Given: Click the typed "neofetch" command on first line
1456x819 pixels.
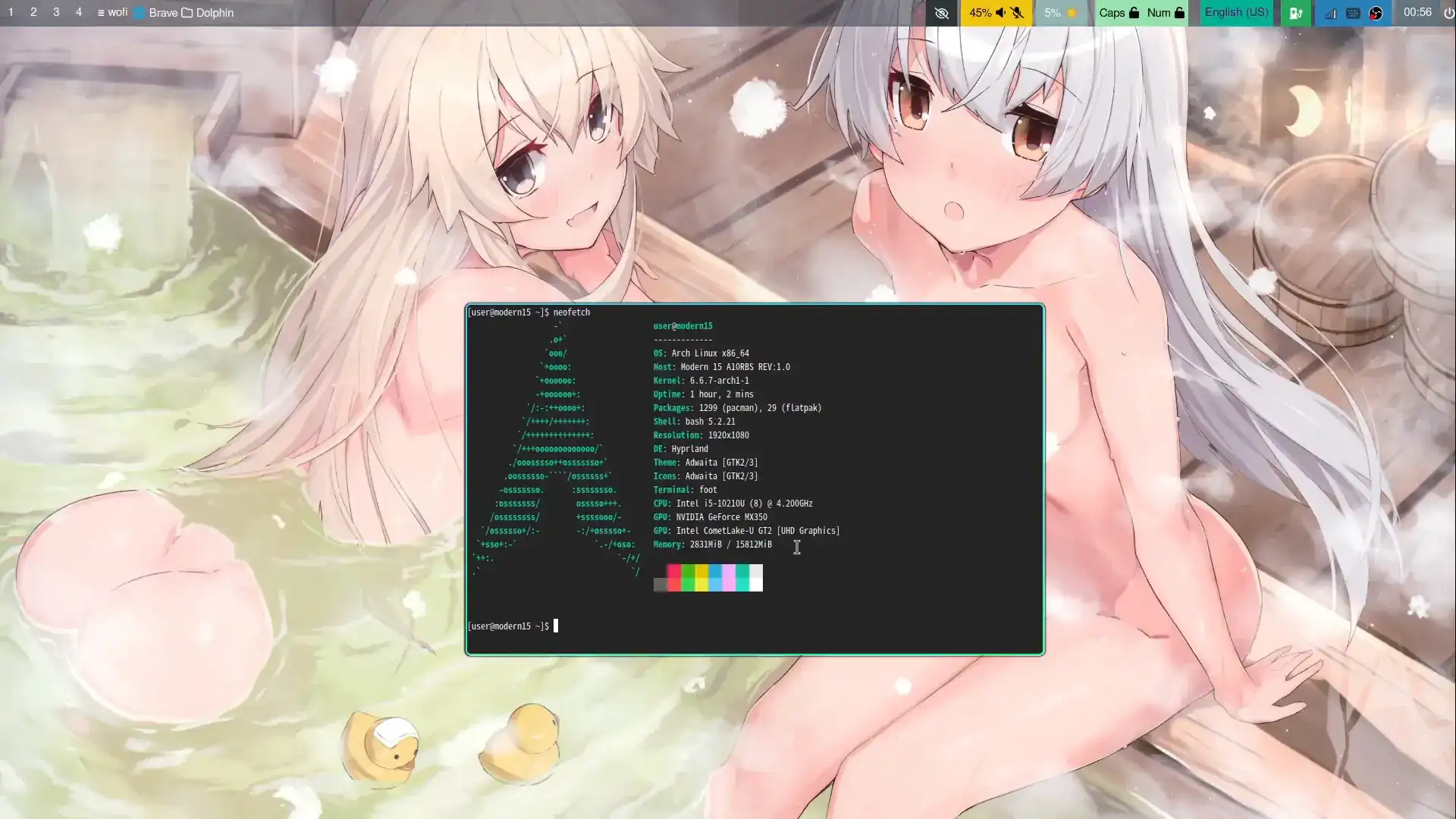Looking at the screenshot, I should [571, 312].
